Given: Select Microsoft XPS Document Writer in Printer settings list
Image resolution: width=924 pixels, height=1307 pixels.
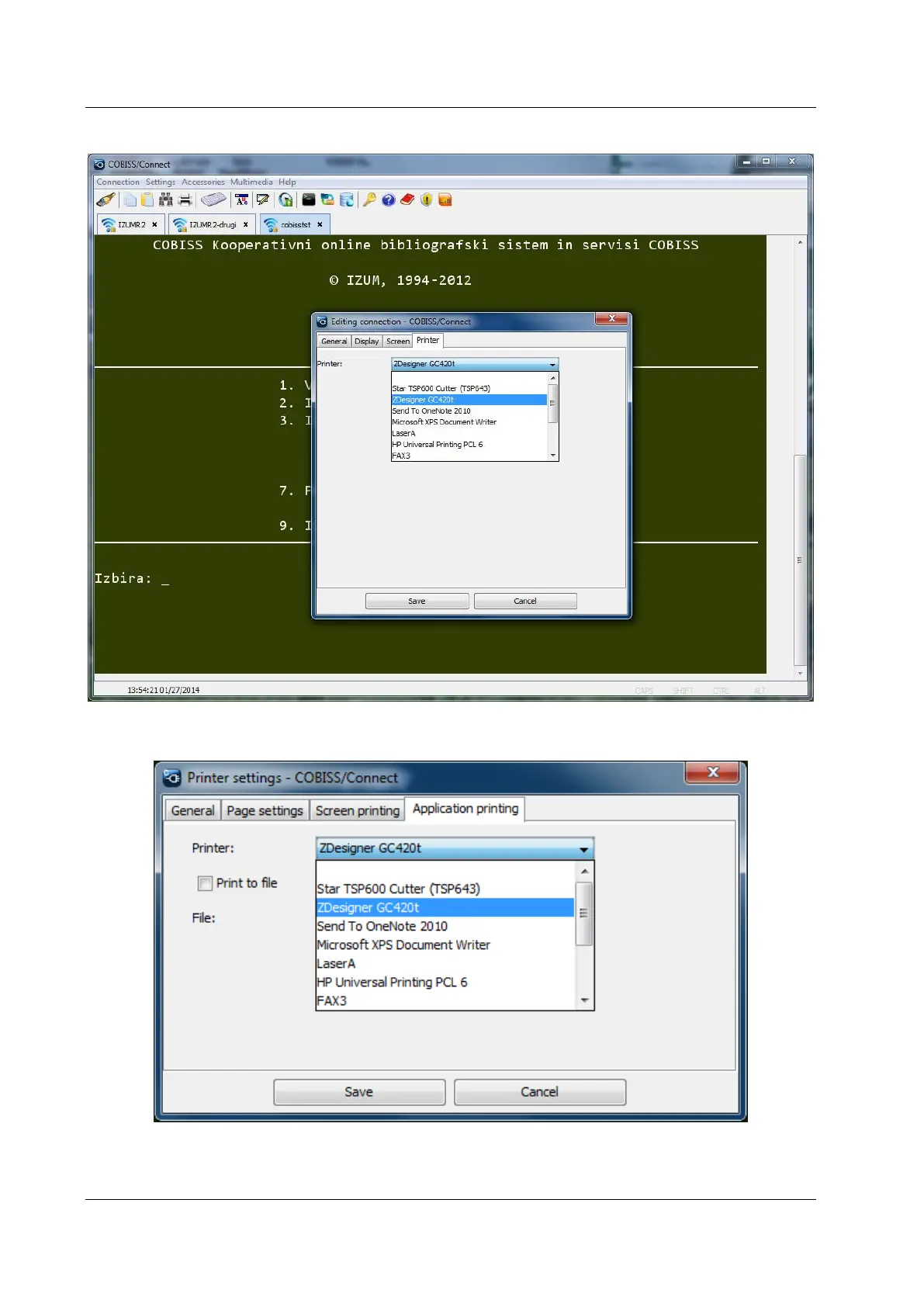Looking at the screenshot, I should (x=445, y=945).
